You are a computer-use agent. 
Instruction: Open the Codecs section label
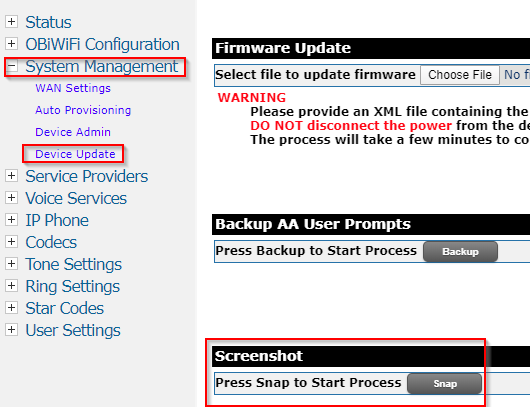tap(51, 242)
